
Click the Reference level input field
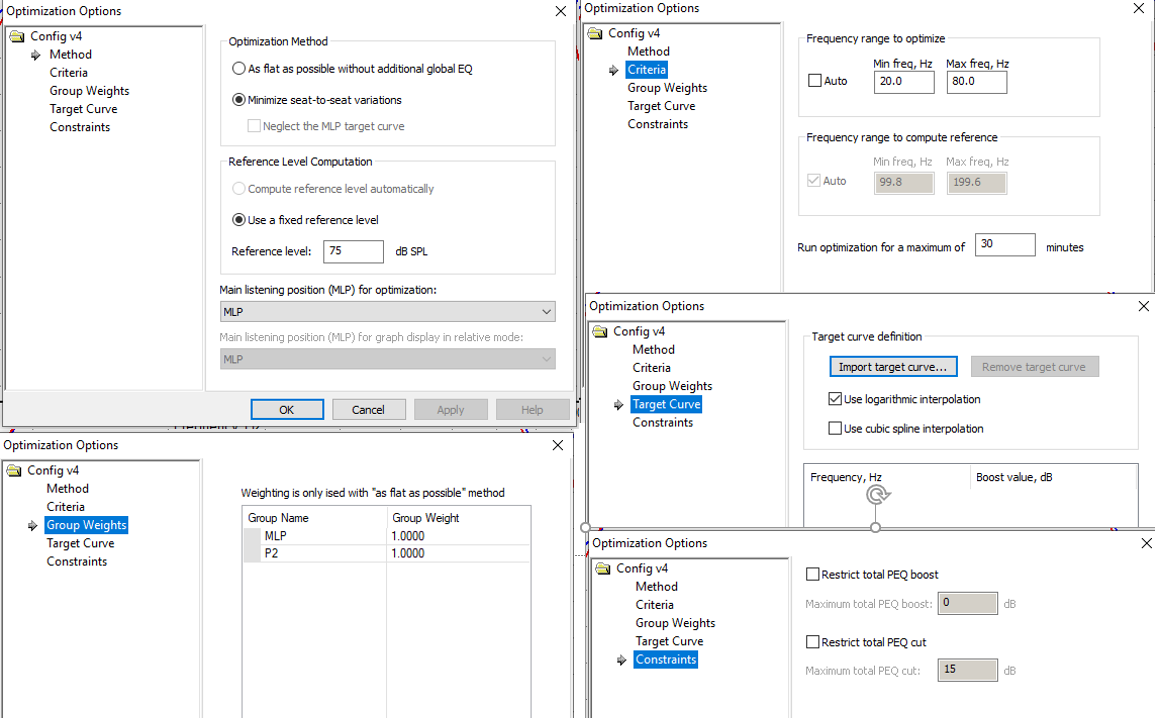(x=353, y=252)
